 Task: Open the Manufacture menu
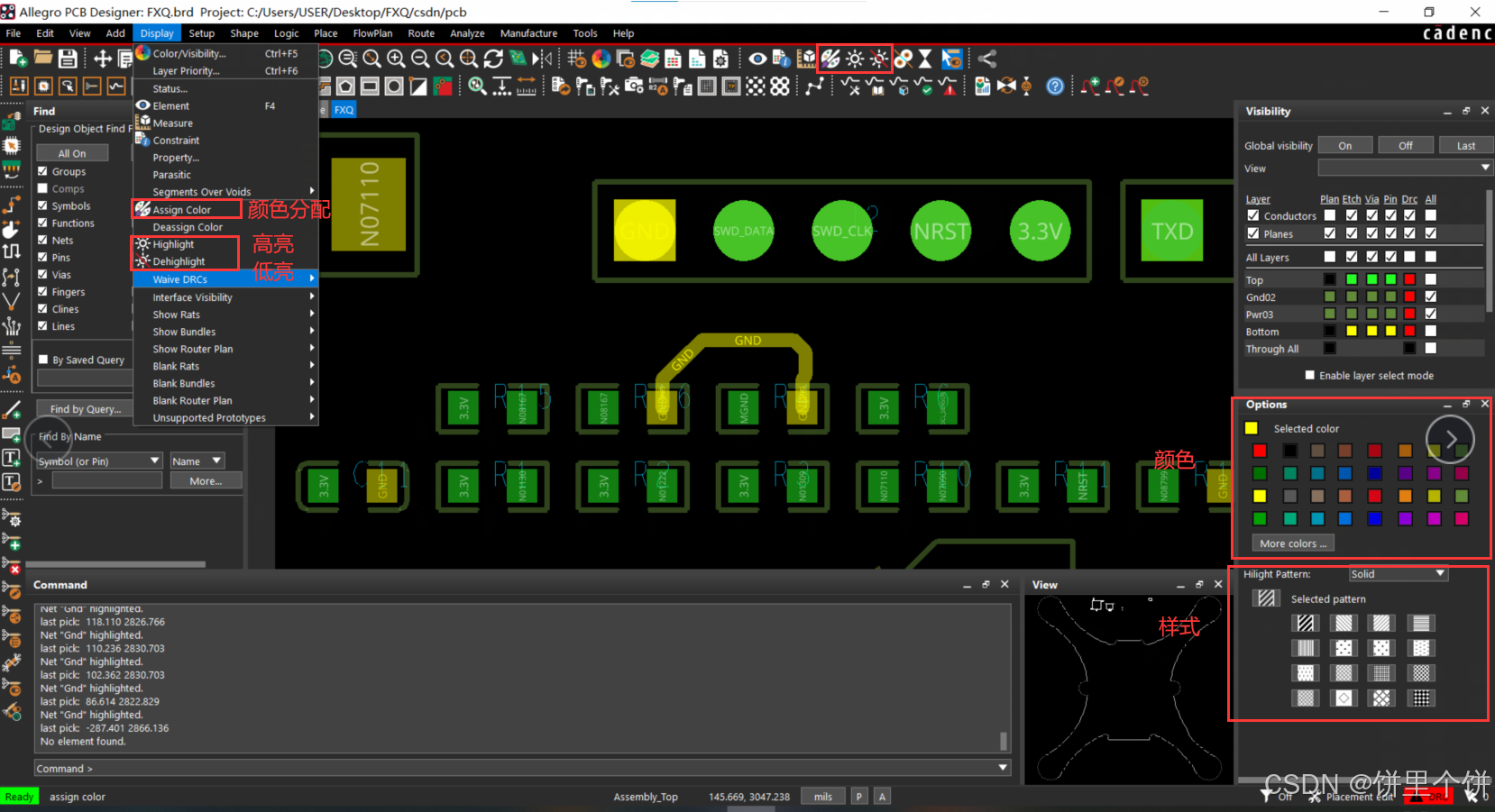[528, 33]
